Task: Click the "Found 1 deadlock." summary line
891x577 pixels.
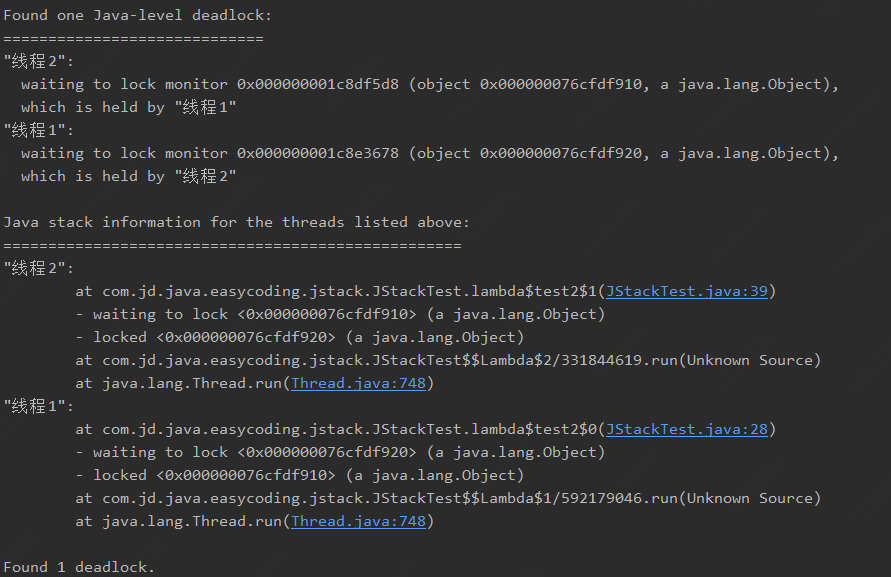Action: (79, 567)
